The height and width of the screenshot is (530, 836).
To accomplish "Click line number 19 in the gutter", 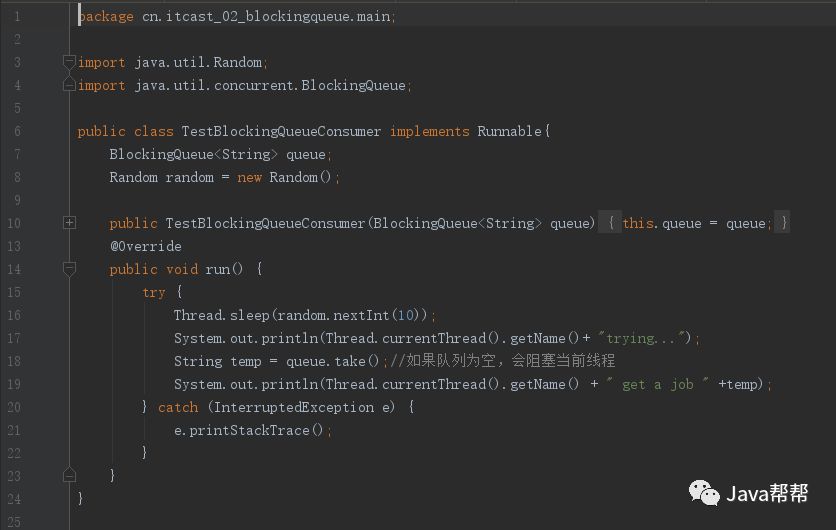I will tap(14, 384).
